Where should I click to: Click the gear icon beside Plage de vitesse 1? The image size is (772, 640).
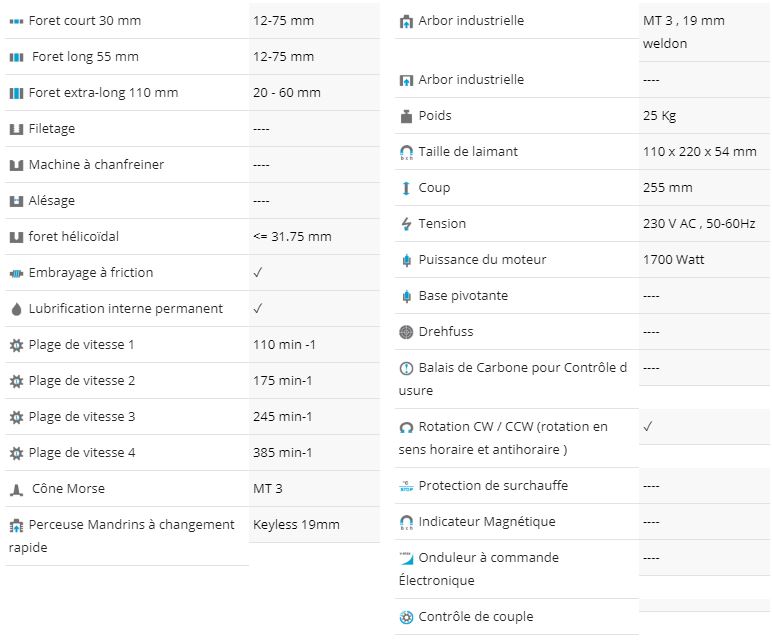coord(16,345)
